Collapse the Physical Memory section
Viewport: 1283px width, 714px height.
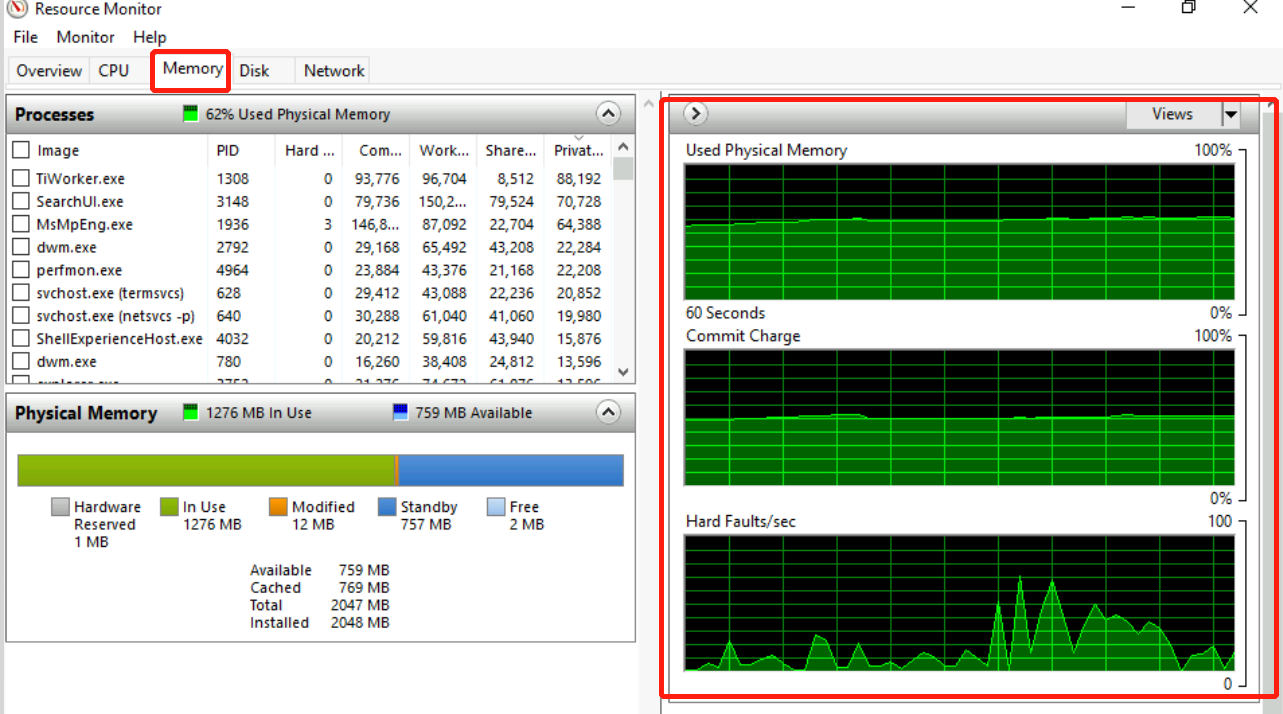pyautogui.click(x=608, y=412)
